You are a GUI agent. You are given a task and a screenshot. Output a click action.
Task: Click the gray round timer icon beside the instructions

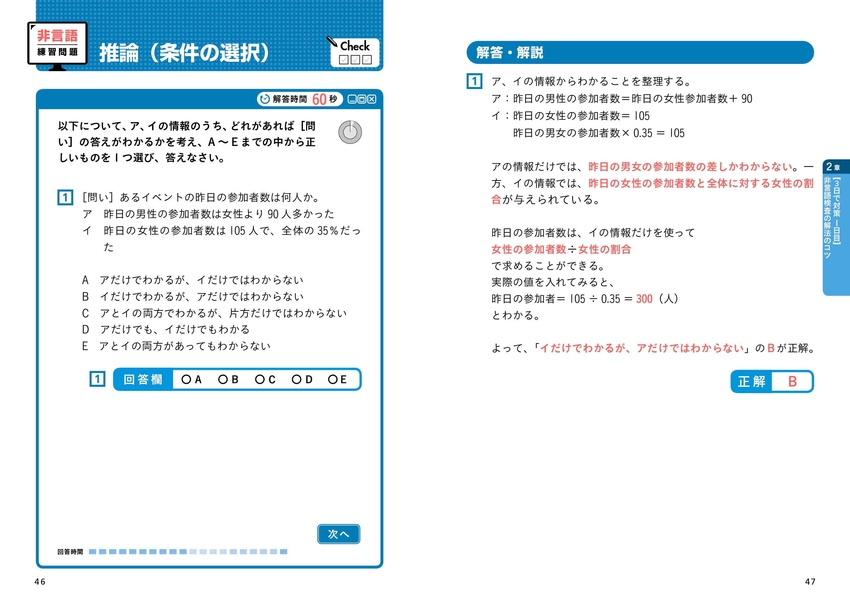coord(350,132)
